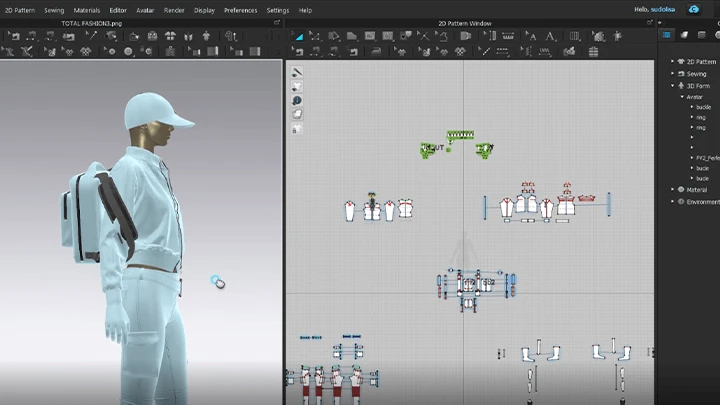This screenshot has height=405, width=720.
Task: Toggle top display icon in 2D window side strip
Action: [x=297, y=72]
